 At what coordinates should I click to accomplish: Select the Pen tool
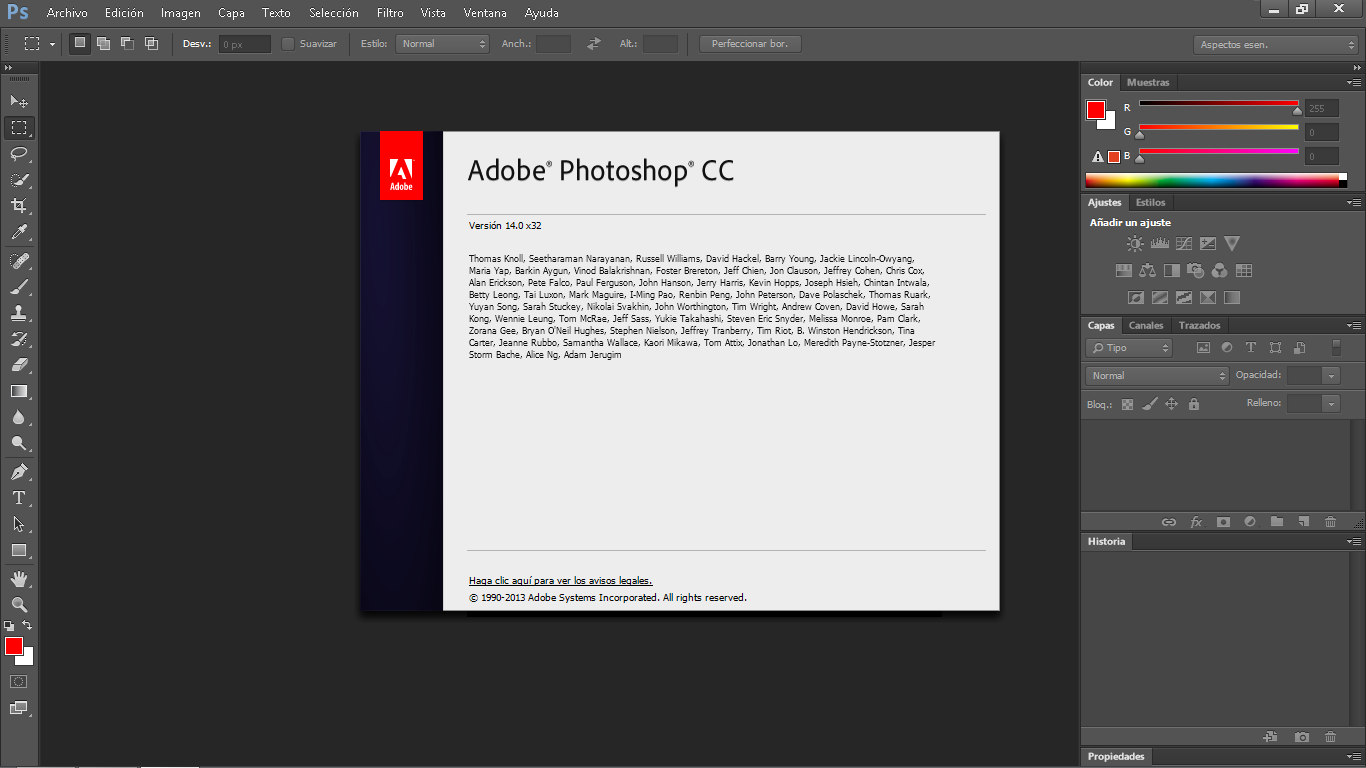(x=19, y=472)
